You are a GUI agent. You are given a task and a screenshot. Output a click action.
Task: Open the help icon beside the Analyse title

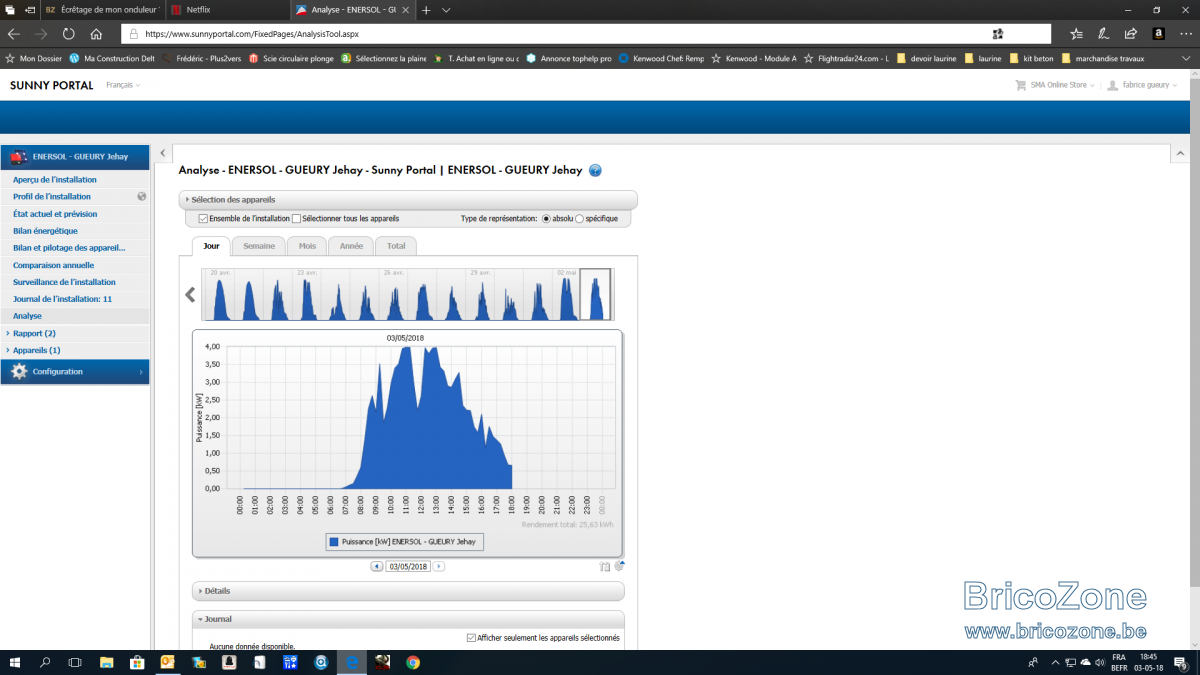coord(595,170)
